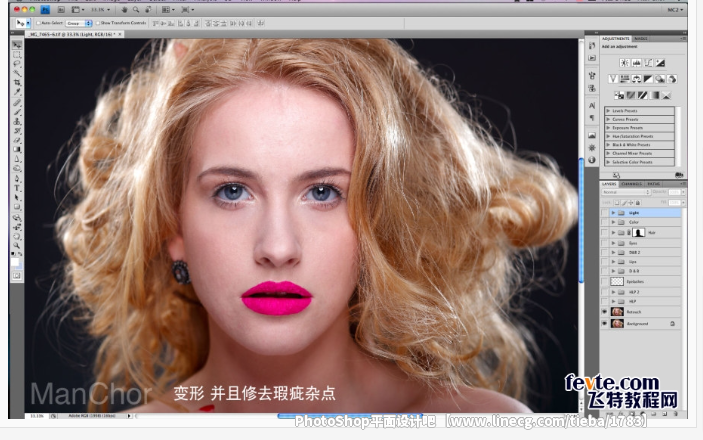The width and height of the screenshot is (703, 440).
Task: Select the Zoom tool in the toolbox
Action: pos(17,246)
